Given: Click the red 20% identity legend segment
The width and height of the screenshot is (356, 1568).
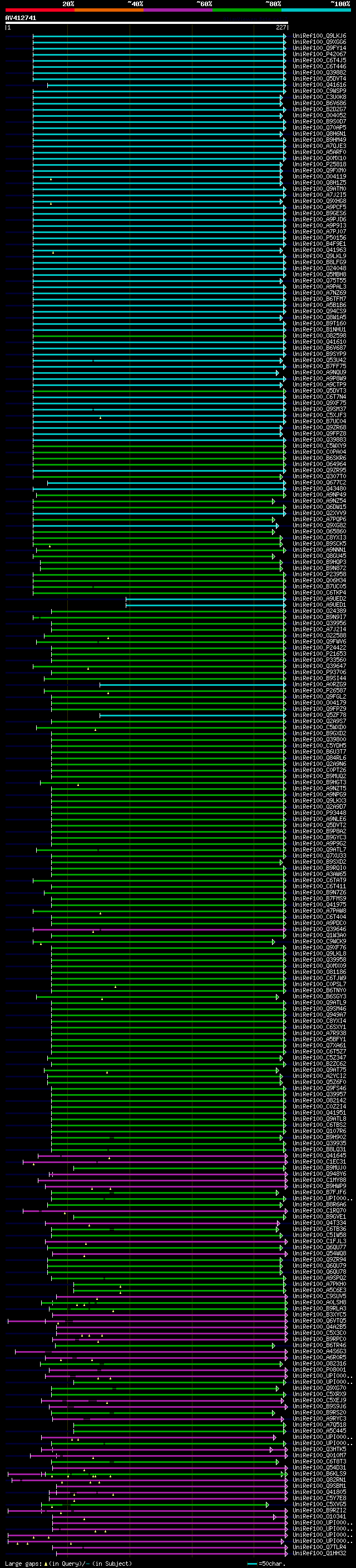Looking at the screenshot, I should (39, 10).
